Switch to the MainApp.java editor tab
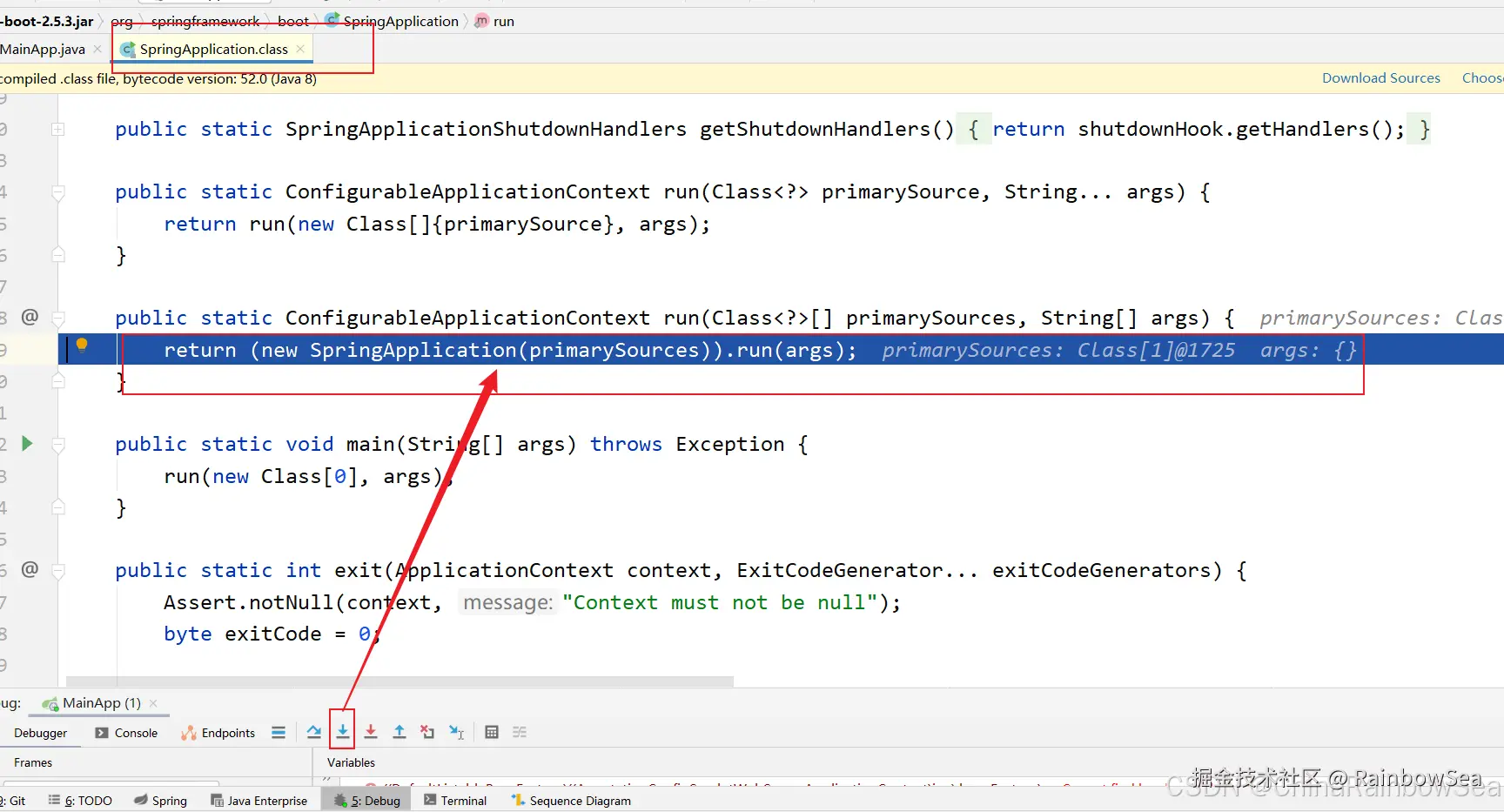The width and height of the screenshot is (1504, 812). click(43, 49)
